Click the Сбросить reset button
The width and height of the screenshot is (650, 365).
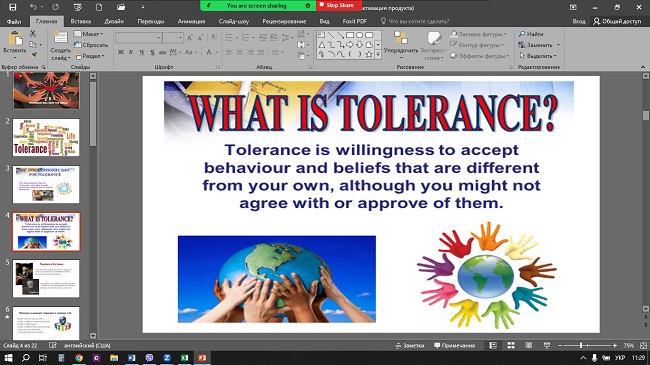pyautogui.click(x=91, y=45)
